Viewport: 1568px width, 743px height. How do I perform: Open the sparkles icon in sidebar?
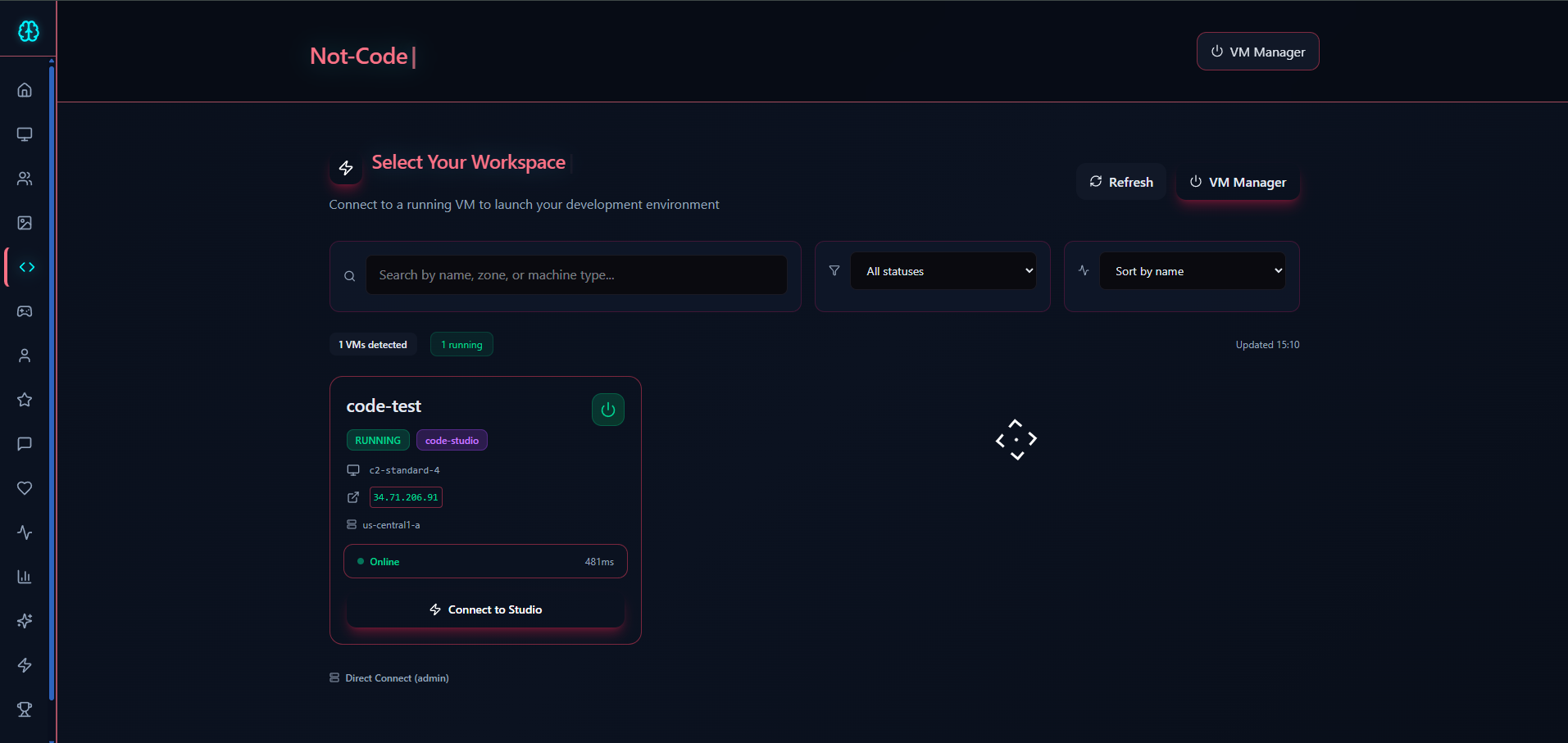coord(25,621)
